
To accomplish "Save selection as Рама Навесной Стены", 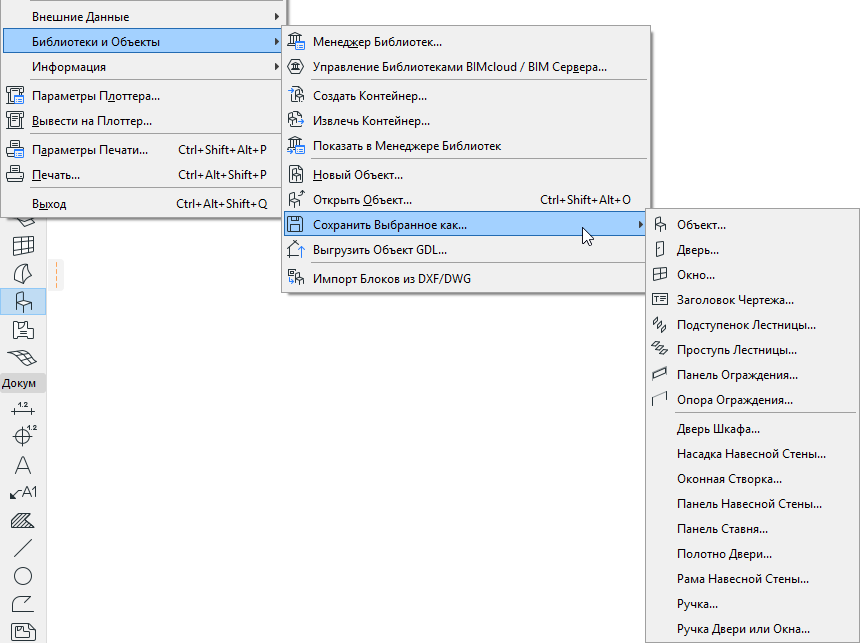I will click(752, 579).
